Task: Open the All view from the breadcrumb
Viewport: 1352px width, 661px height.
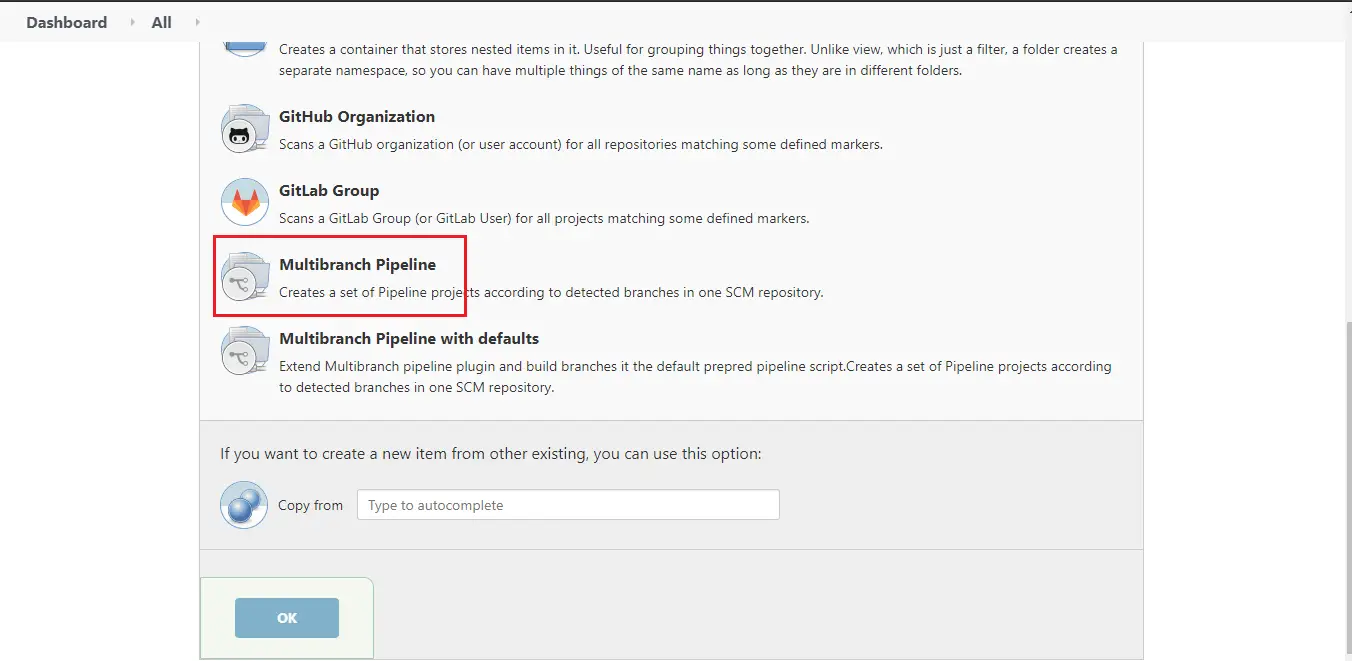Action: [160, 22]
